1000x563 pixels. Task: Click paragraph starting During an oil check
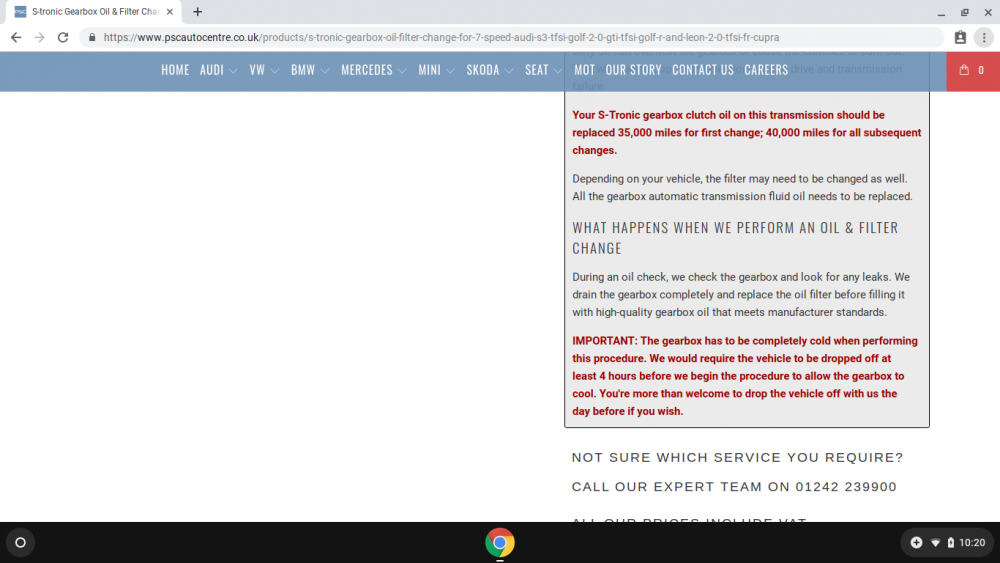point(741,295)
